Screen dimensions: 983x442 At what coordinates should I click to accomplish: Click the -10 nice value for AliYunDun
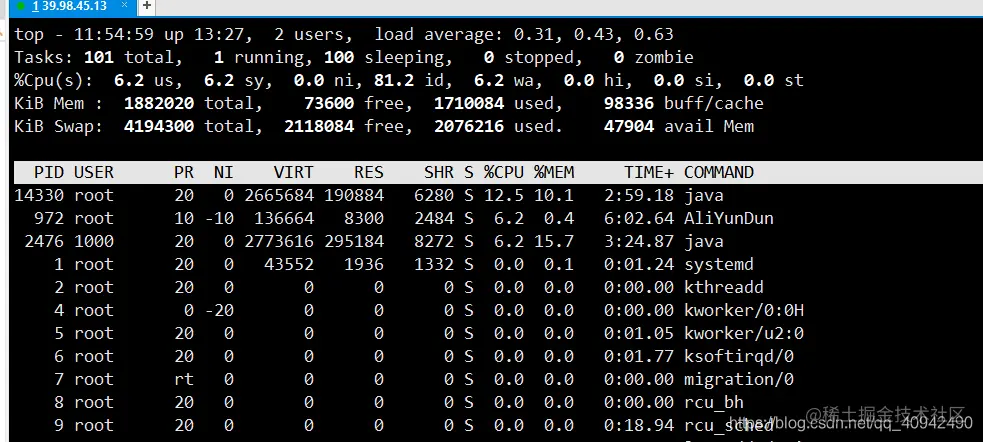click(x=219, y=218)
